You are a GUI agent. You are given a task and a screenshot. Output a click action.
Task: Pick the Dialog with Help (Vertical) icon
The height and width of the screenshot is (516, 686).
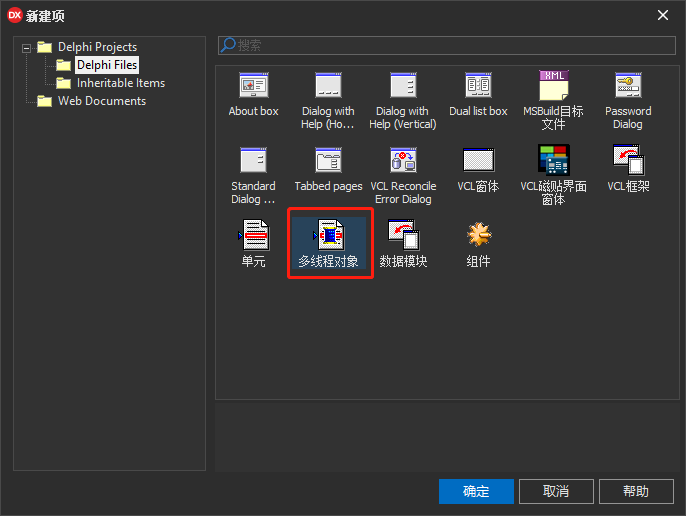[403, 85]
